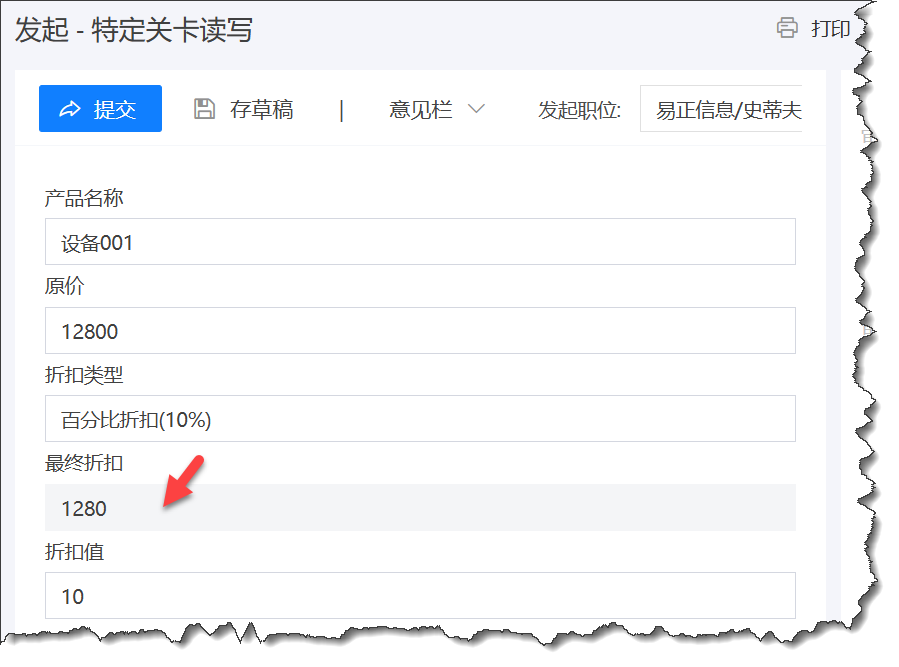The height and width of the screenshot is (667, 899).
Task: Click the form title 发起 - 特定关卡读写
Action: pos(131,31)
